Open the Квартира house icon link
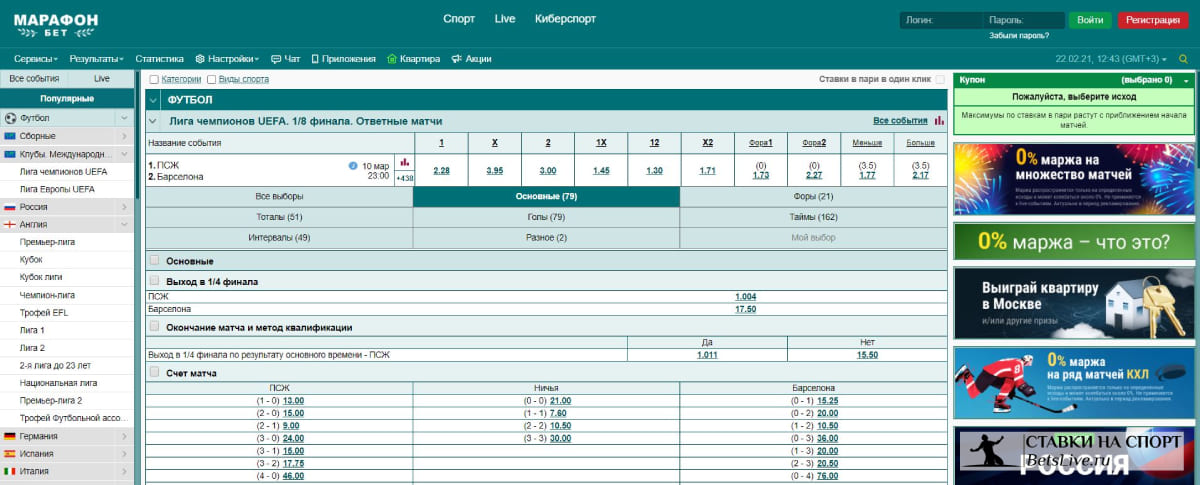 coord(413,59)
